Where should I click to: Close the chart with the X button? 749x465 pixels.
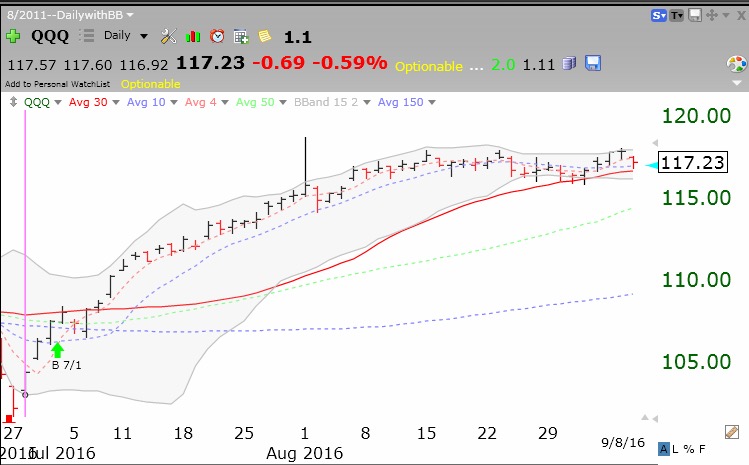(741, 16)
